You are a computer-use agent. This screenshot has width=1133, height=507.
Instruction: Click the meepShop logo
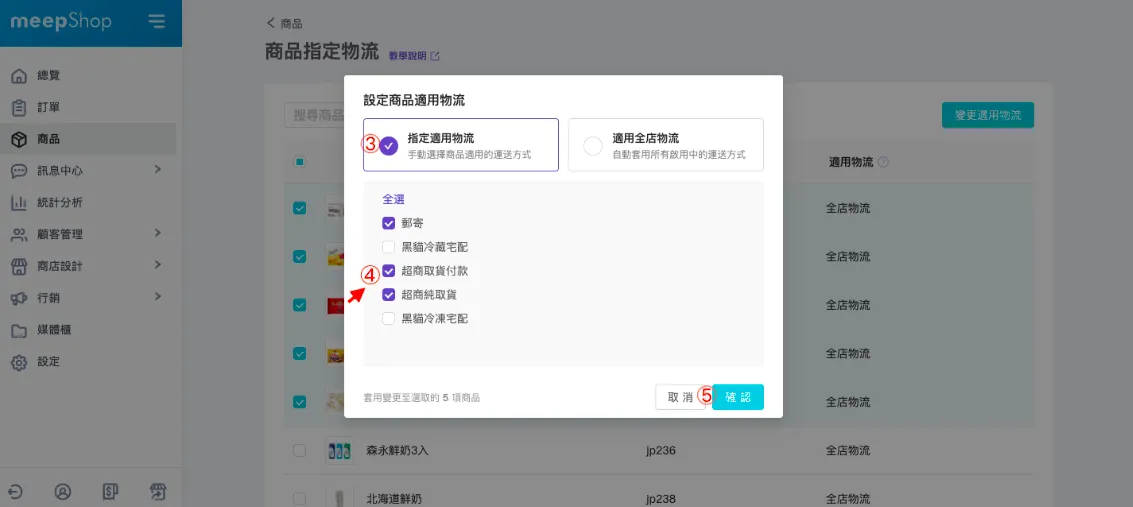pos(61,22)
